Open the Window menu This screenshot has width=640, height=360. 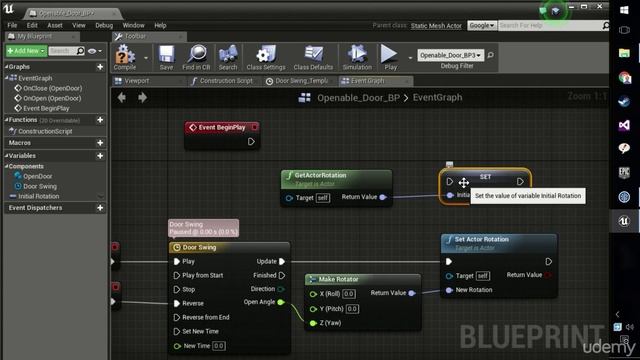133,25
